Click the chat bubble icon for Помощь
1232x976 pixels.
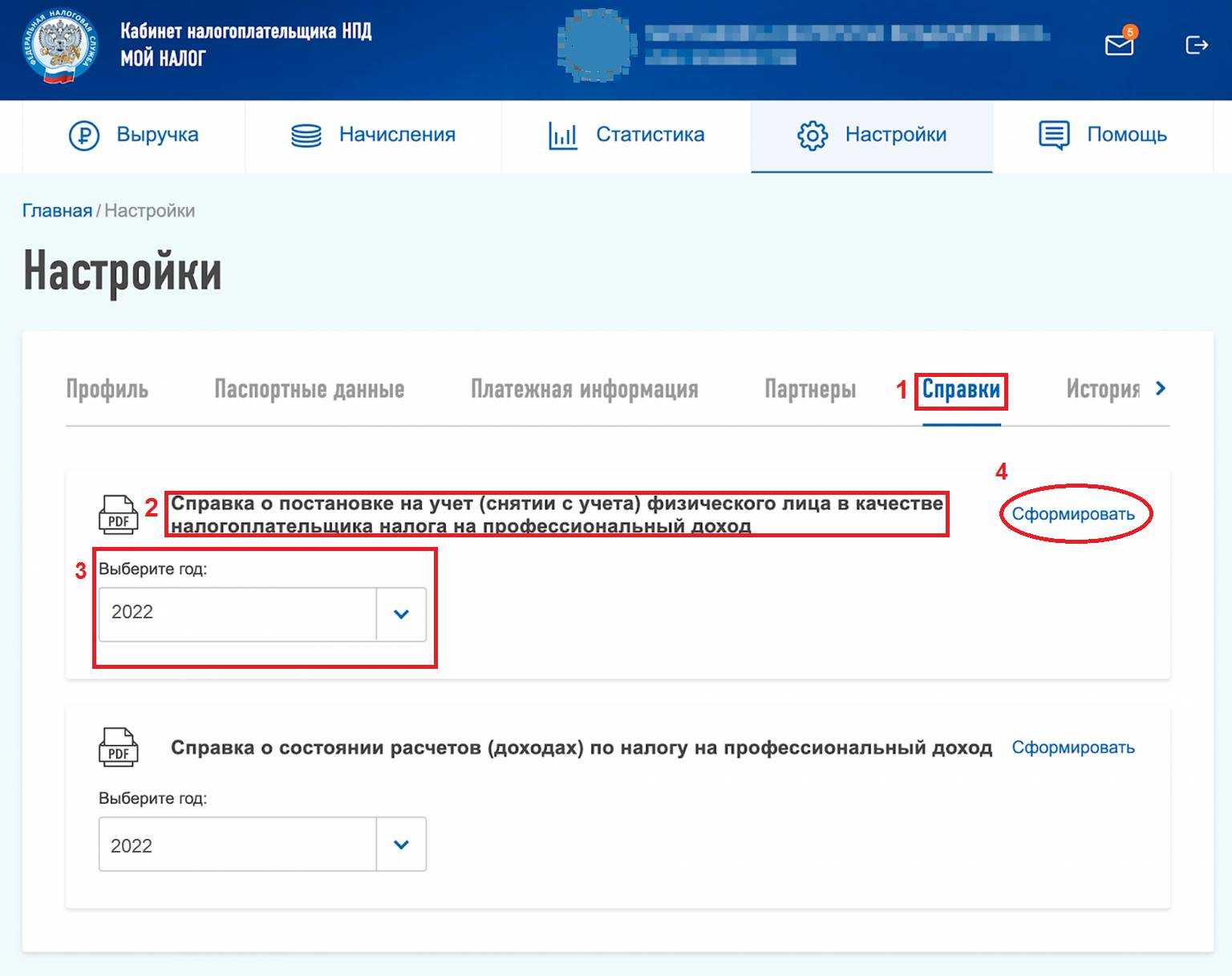[x=1054, y=136]
